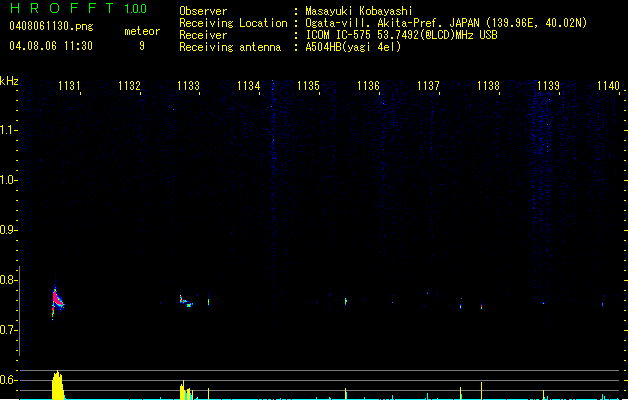Click the 1131 time axis marker
The width and height of the screenshot is (629, 400).
tap(69, 86)
